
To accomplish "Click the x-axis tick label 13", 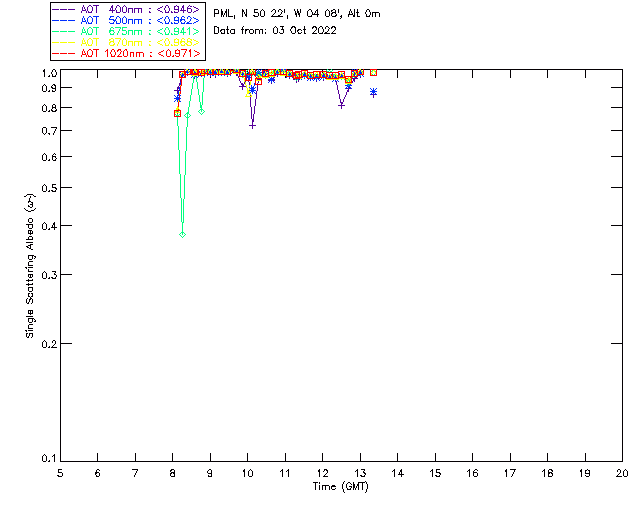I will click(360, 473).
